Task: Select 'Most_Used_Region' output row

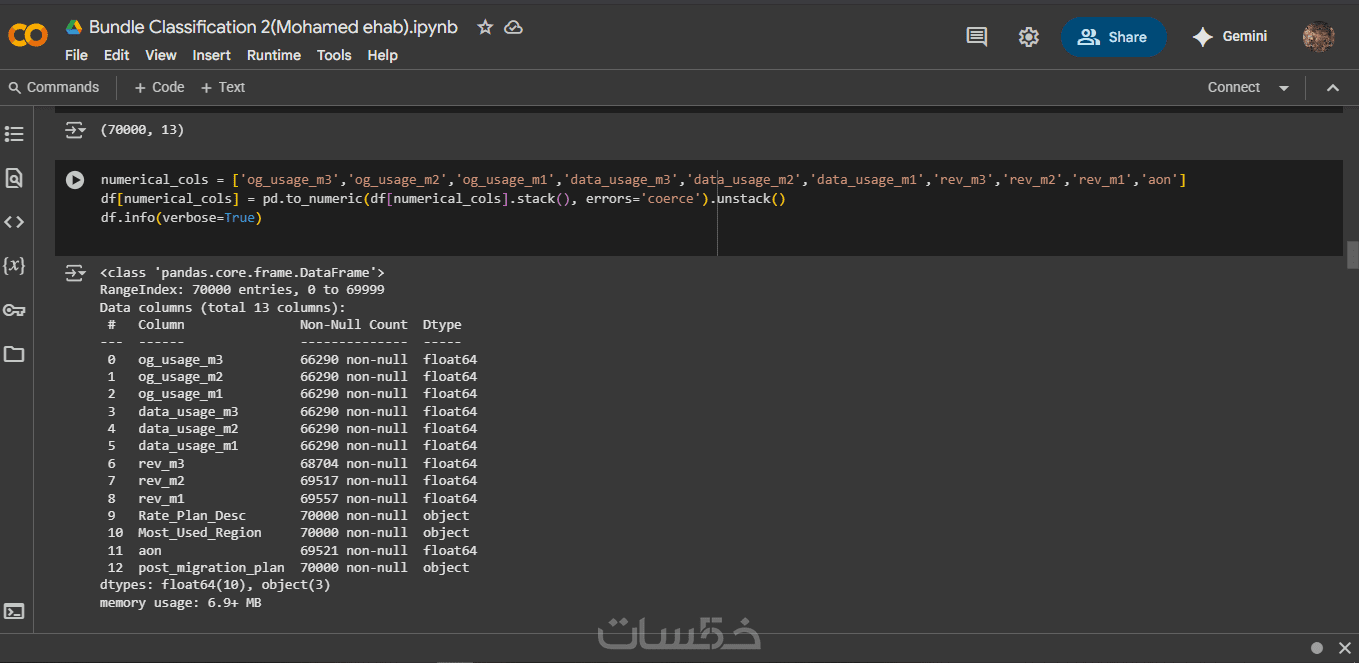Action: 288,532
